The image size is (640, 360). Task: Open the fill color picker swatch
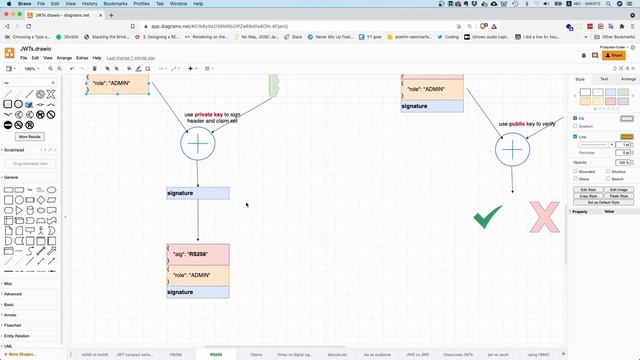[x=627, y=118]
